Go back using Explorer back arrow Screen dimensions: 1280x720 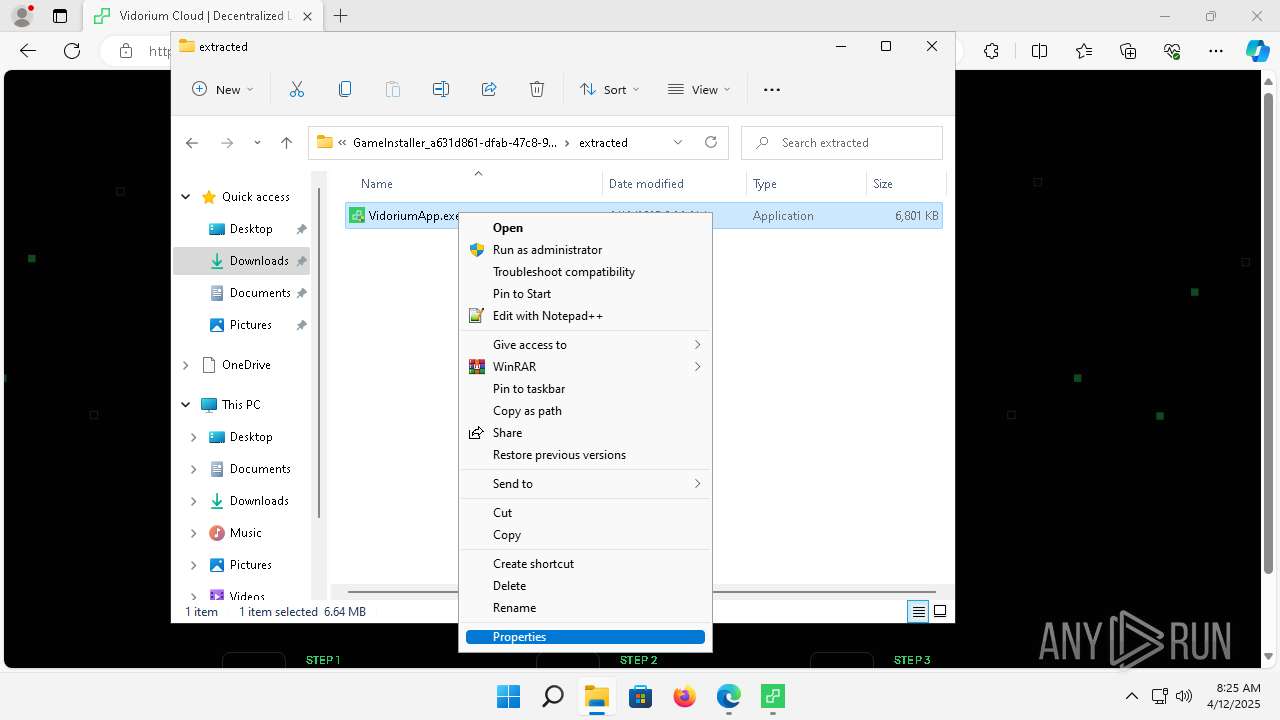click(192, 143)
